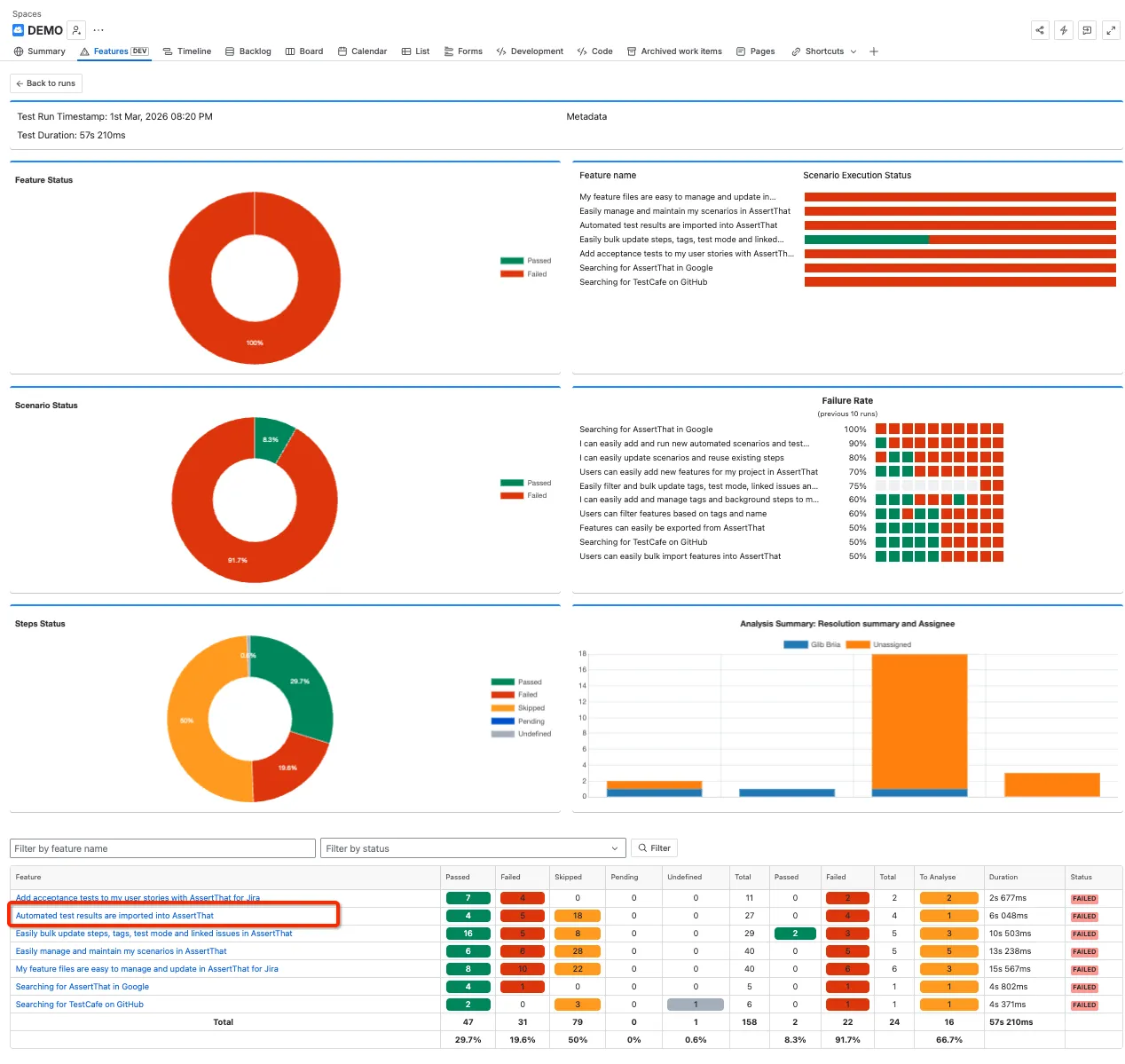
Task: Open 'Add acceptance tests to my user stories' table link
Action: (138, 898)
